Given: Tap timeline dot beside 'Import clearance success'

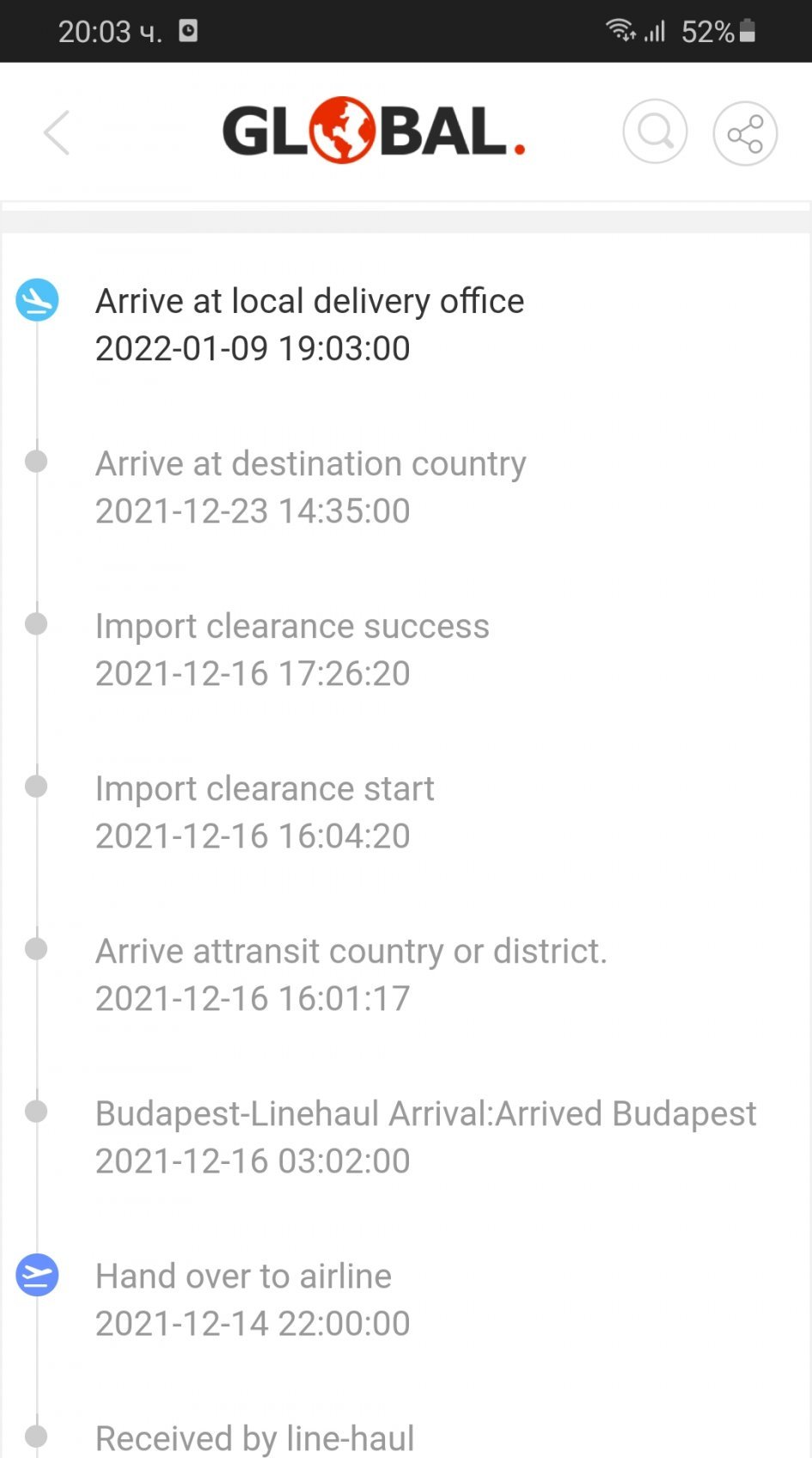Looking at the screenshot, I should 36,624.
